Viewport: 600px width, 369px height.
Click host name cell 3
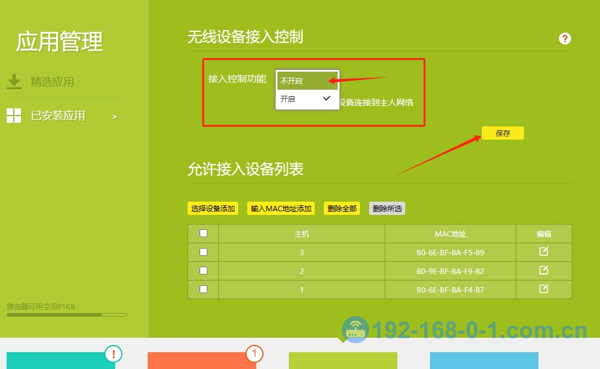(302, 253)
